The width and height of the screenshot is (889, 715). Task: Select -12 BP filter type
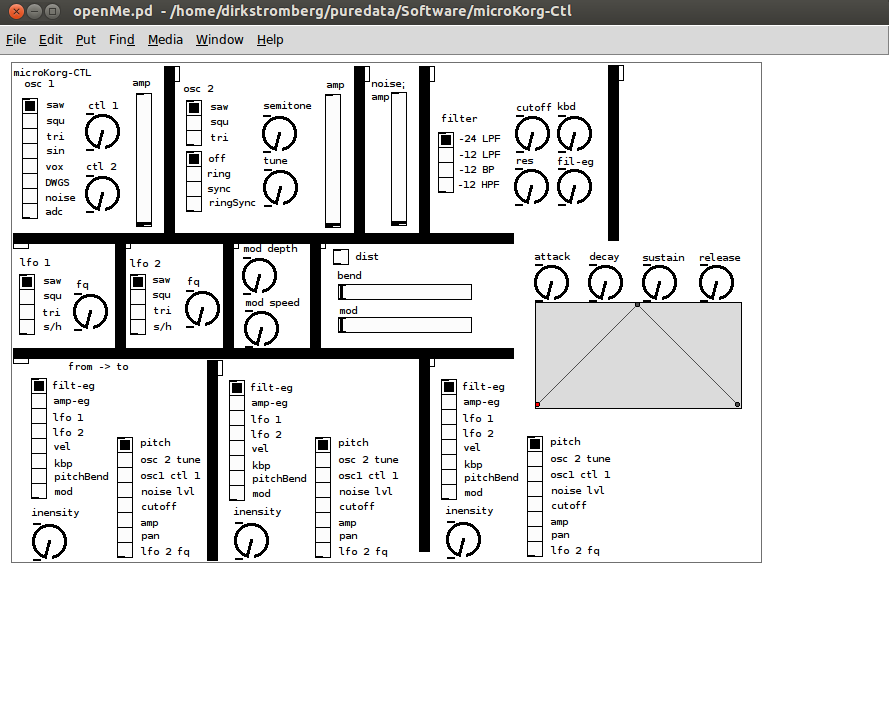point(446,170)
